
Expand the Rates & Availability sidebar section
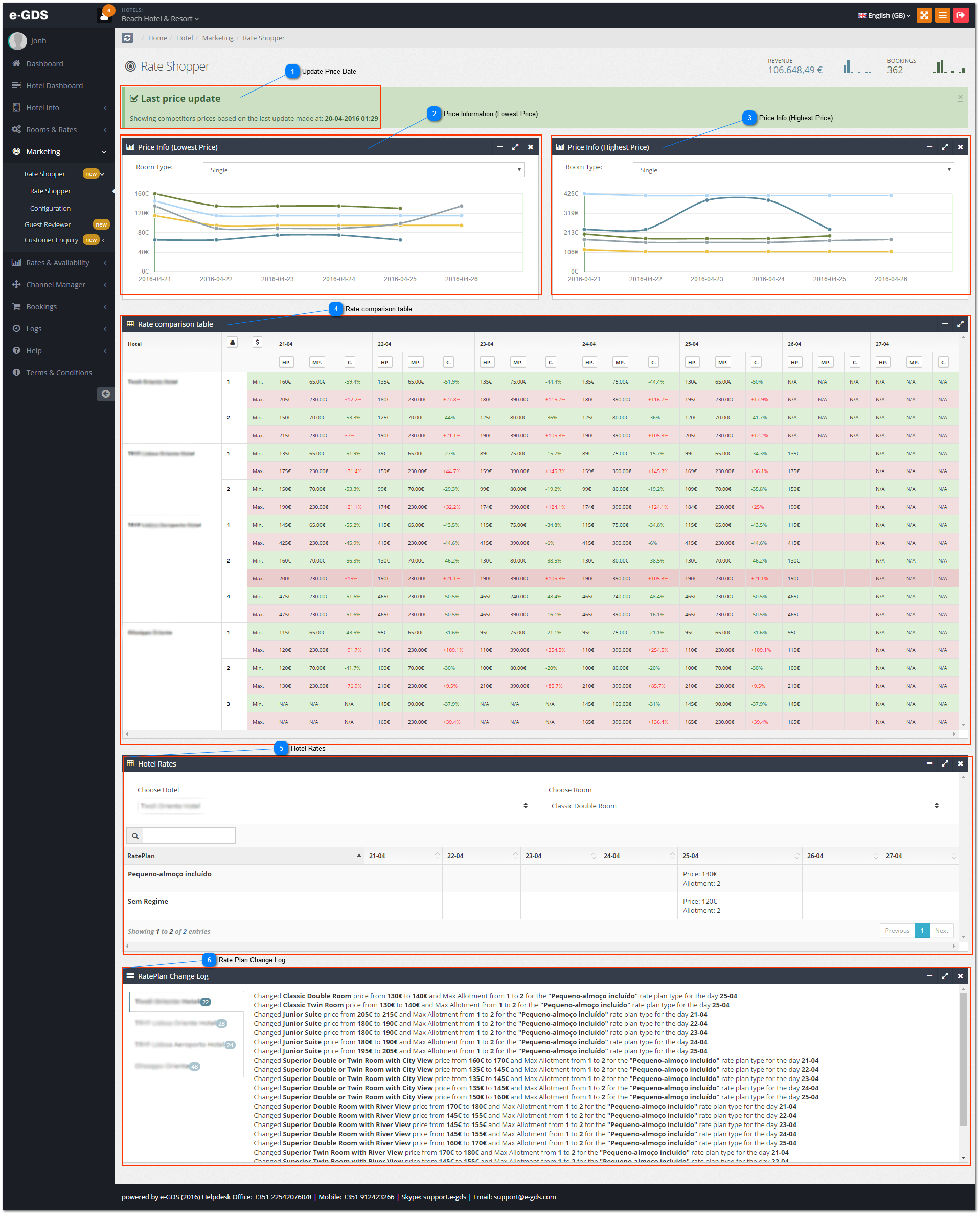[x=59, y=262]
